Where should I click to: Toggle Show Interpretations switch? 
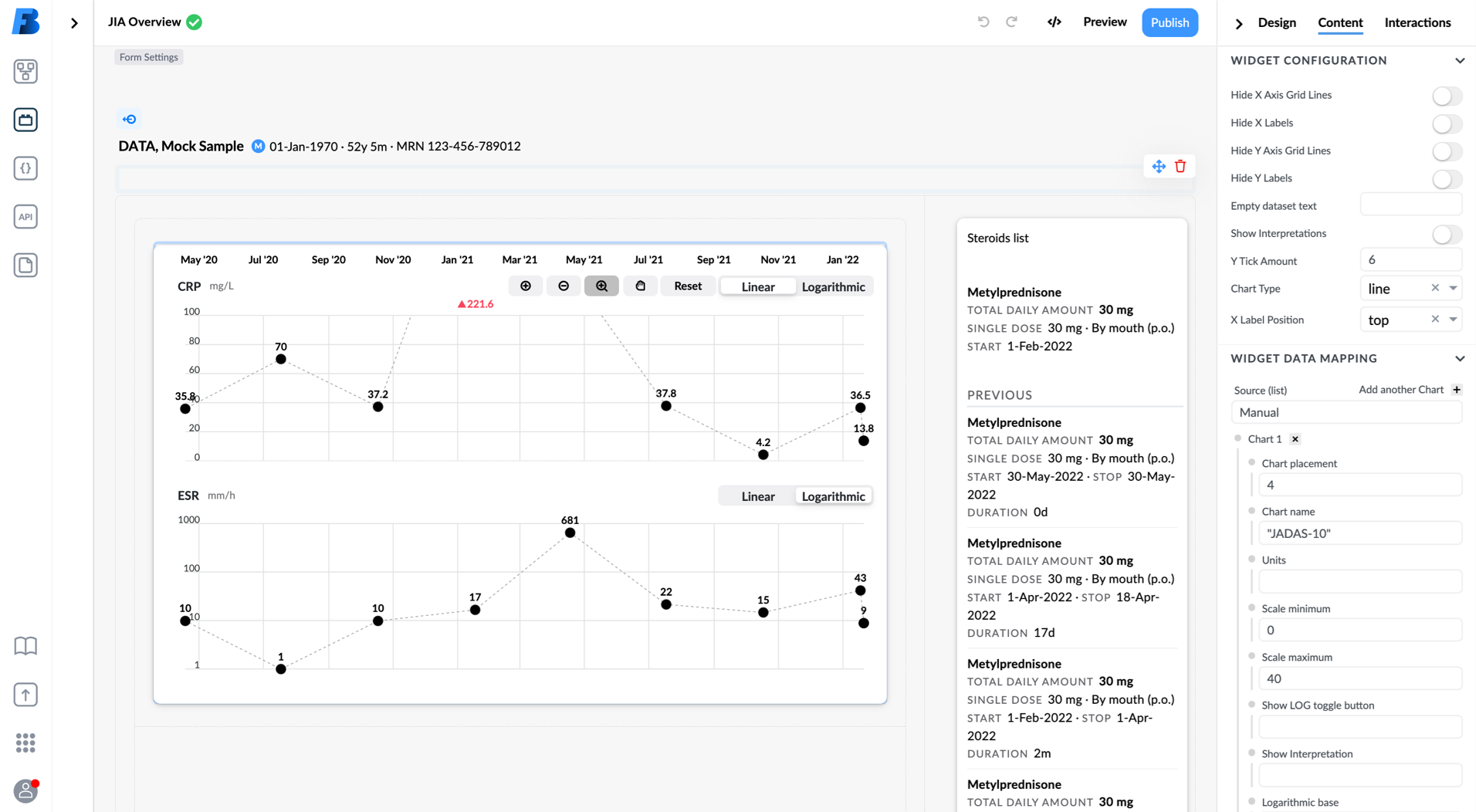tap(1447, 234)
